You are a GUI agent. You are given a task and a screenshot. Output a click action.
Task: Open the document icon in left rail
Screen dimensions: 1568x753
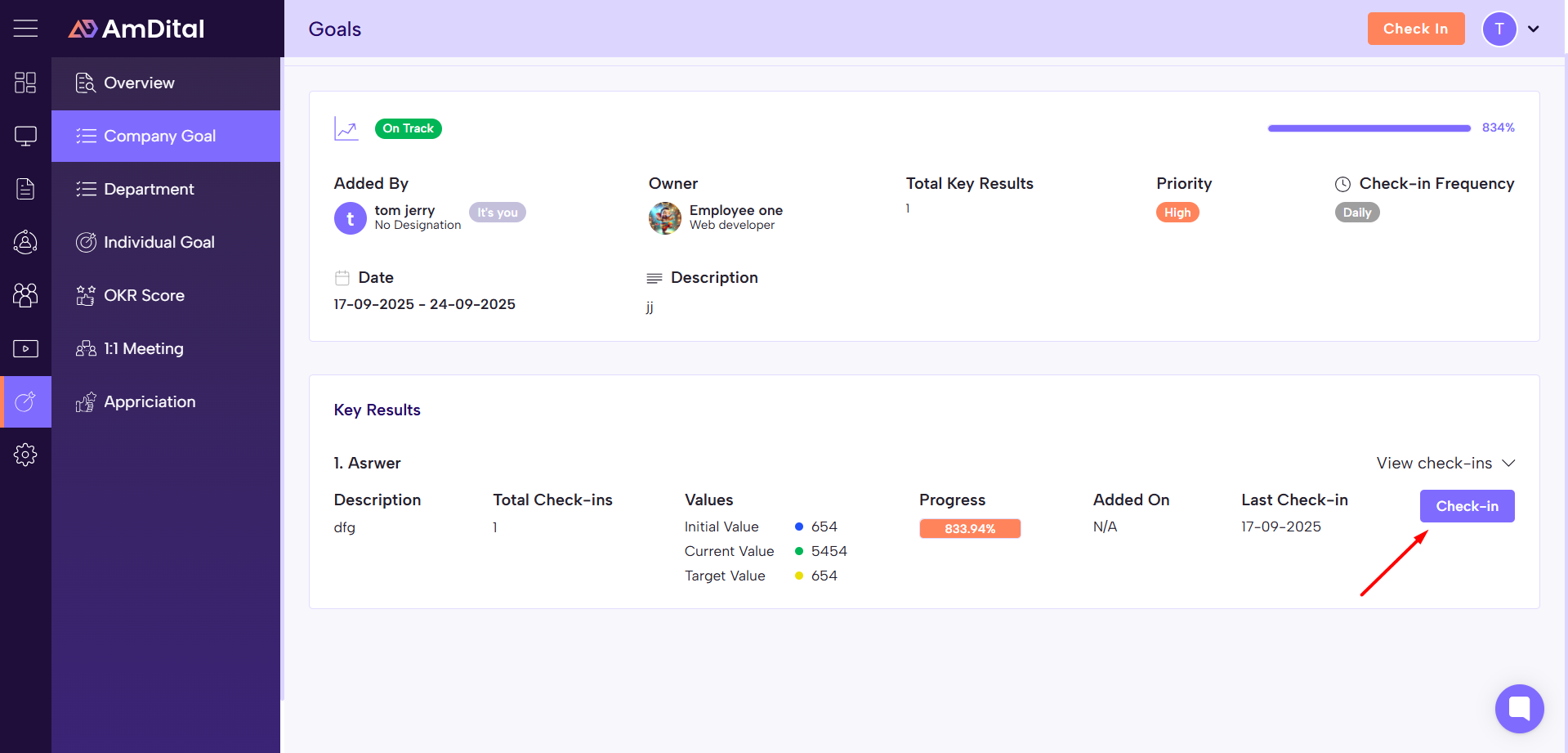[x=25, y=189]
